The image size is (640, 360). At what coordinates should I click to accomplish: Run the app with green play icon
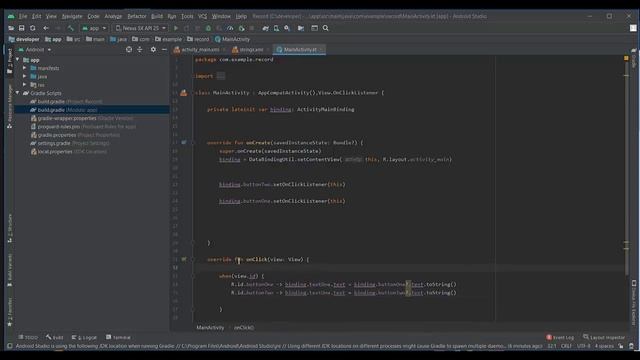coord(176,28)
